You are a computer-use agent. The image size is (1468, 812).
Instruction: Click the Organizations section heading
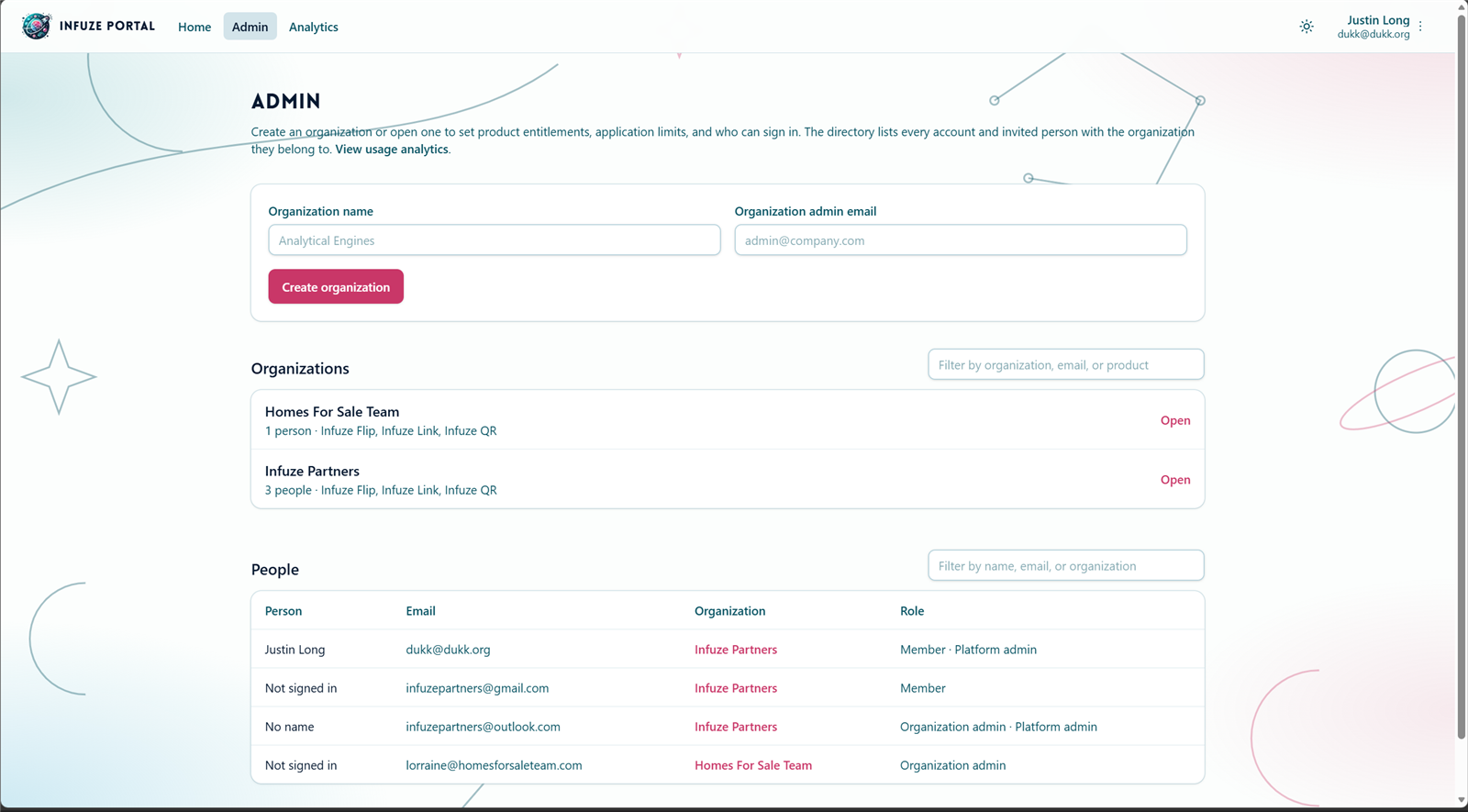(x=300, y=369)
